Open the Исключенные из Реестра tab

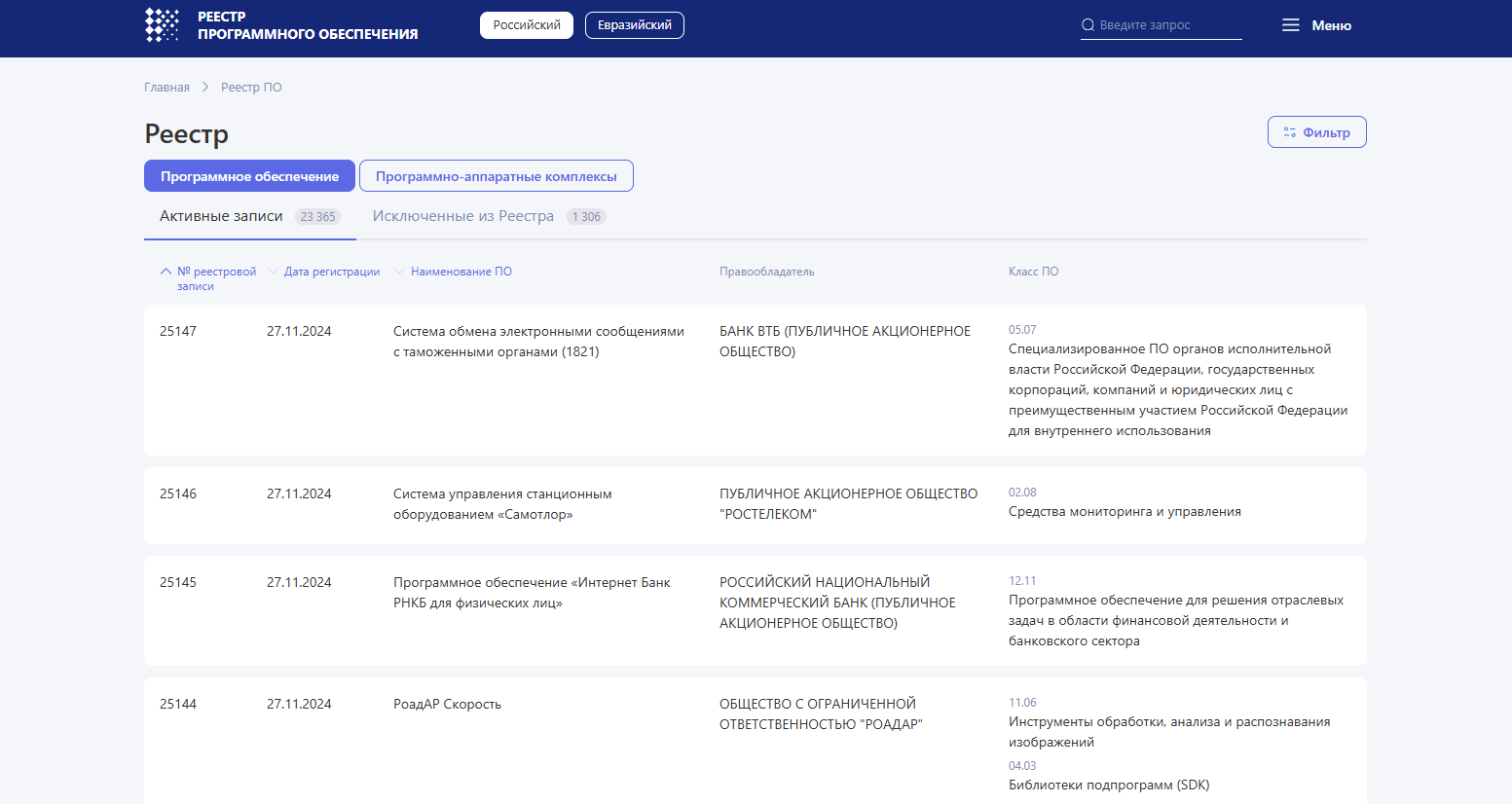click(x=462, y=216)
